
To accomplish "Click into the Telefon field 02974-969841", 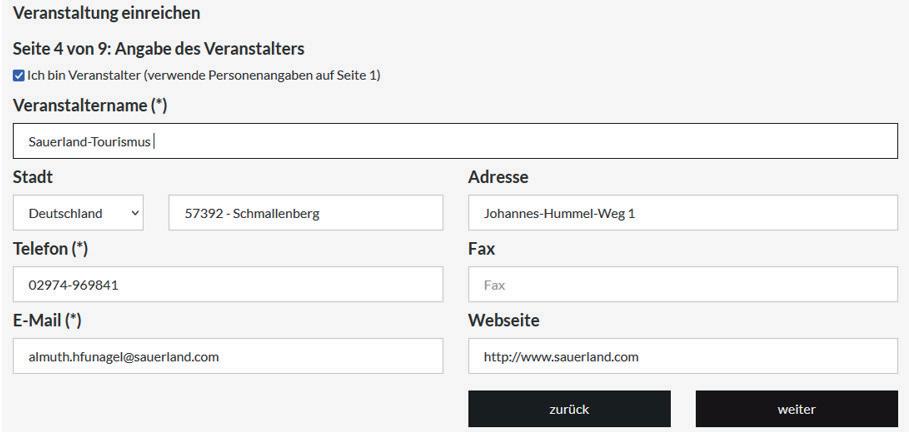I will click(227, 285).
